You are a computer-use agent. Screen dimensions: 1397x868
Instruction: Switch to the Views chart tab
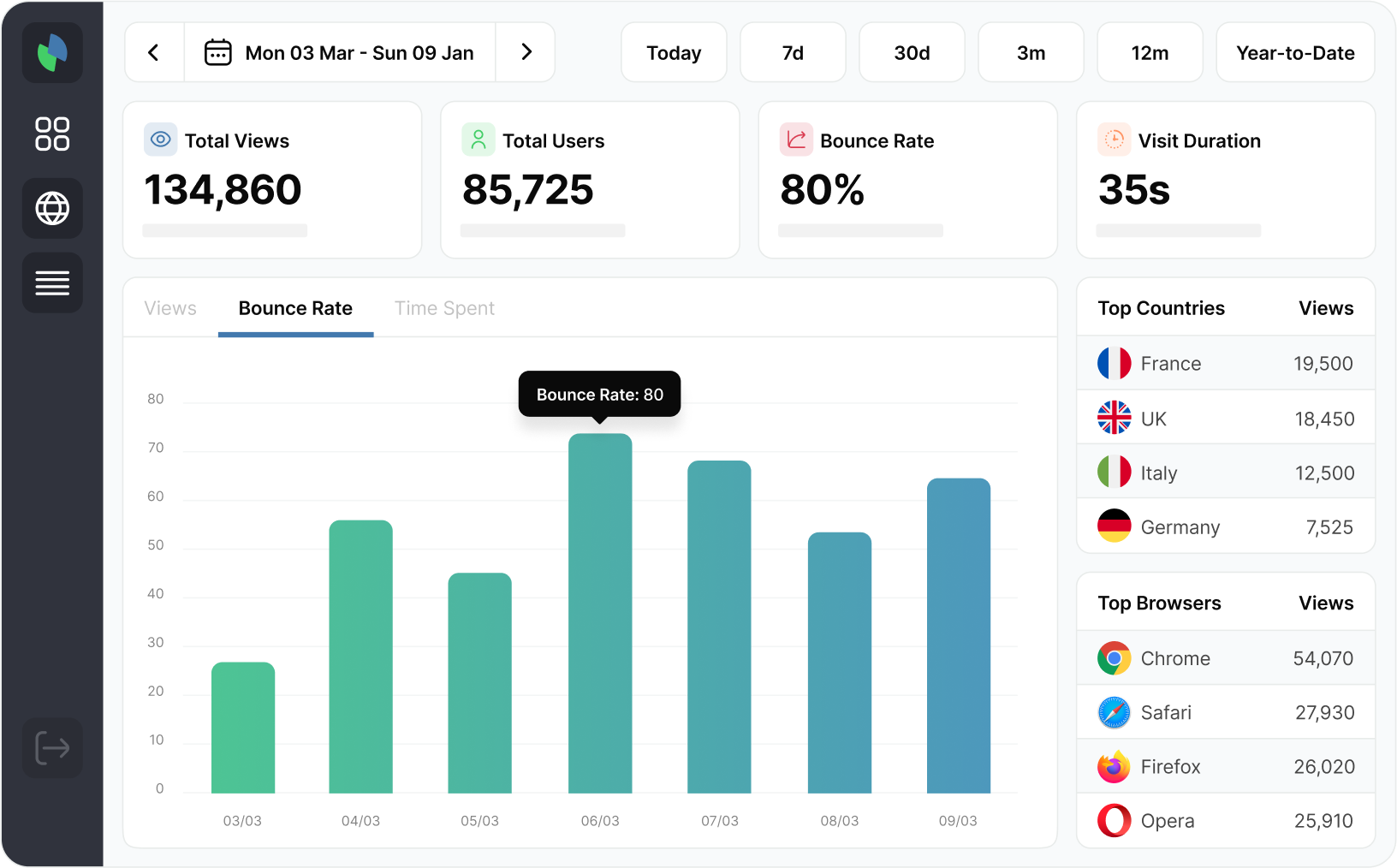170,308
